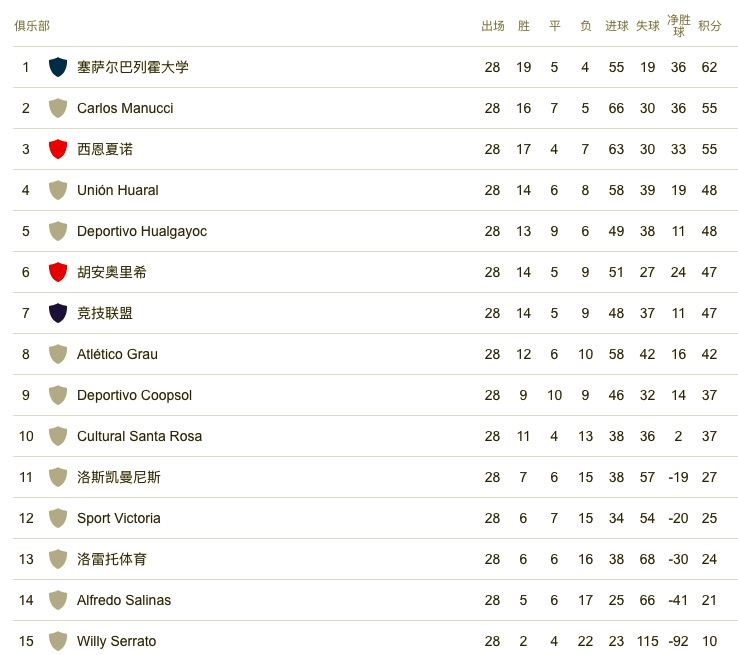Click the Sport Victoria shield icon
This screenshot has width=738, height=655.
point(58,518)
